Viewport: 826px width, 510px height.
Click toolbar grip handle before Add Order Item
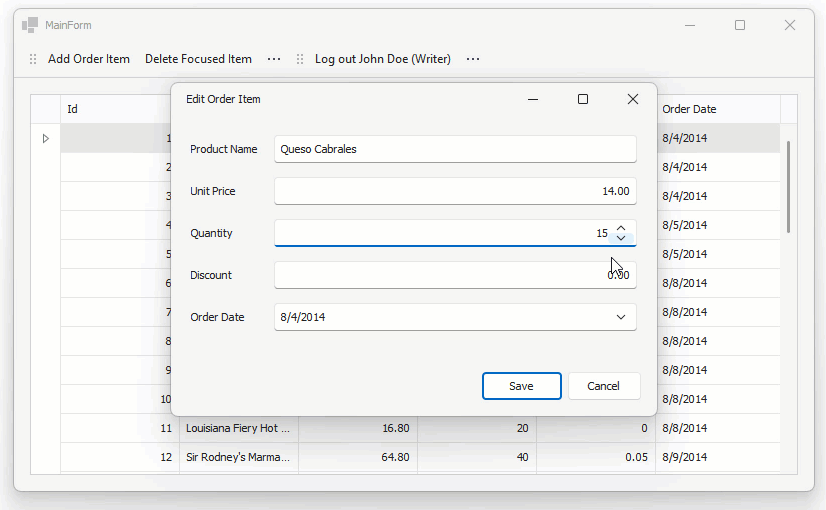pos(33,59)
